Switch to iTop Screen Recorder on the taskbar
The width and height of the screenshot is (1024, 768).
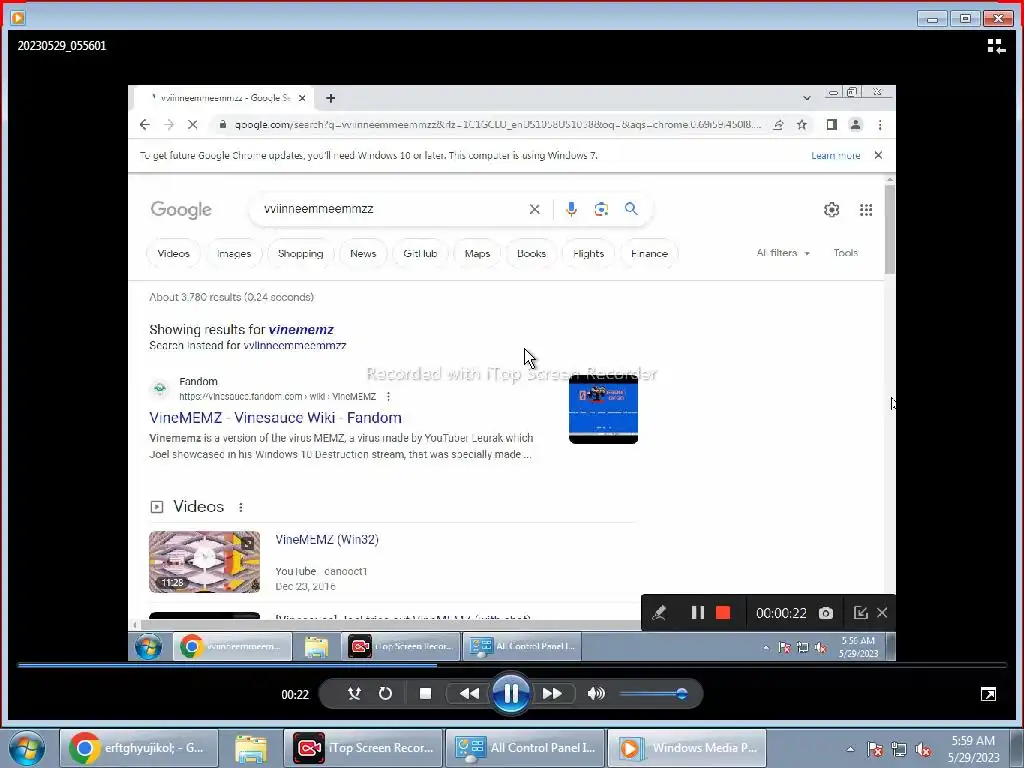pos(364,748)
